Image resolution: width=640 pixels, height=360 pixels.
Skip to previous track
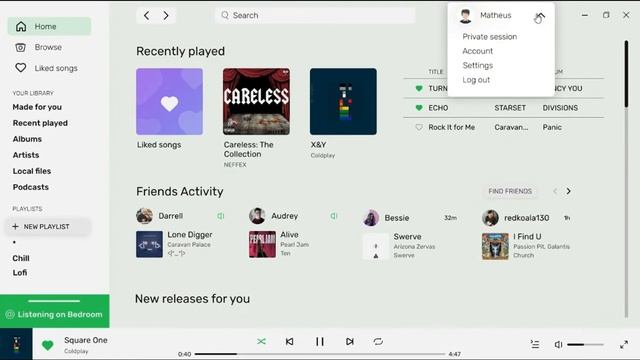(x=289, y=341)
